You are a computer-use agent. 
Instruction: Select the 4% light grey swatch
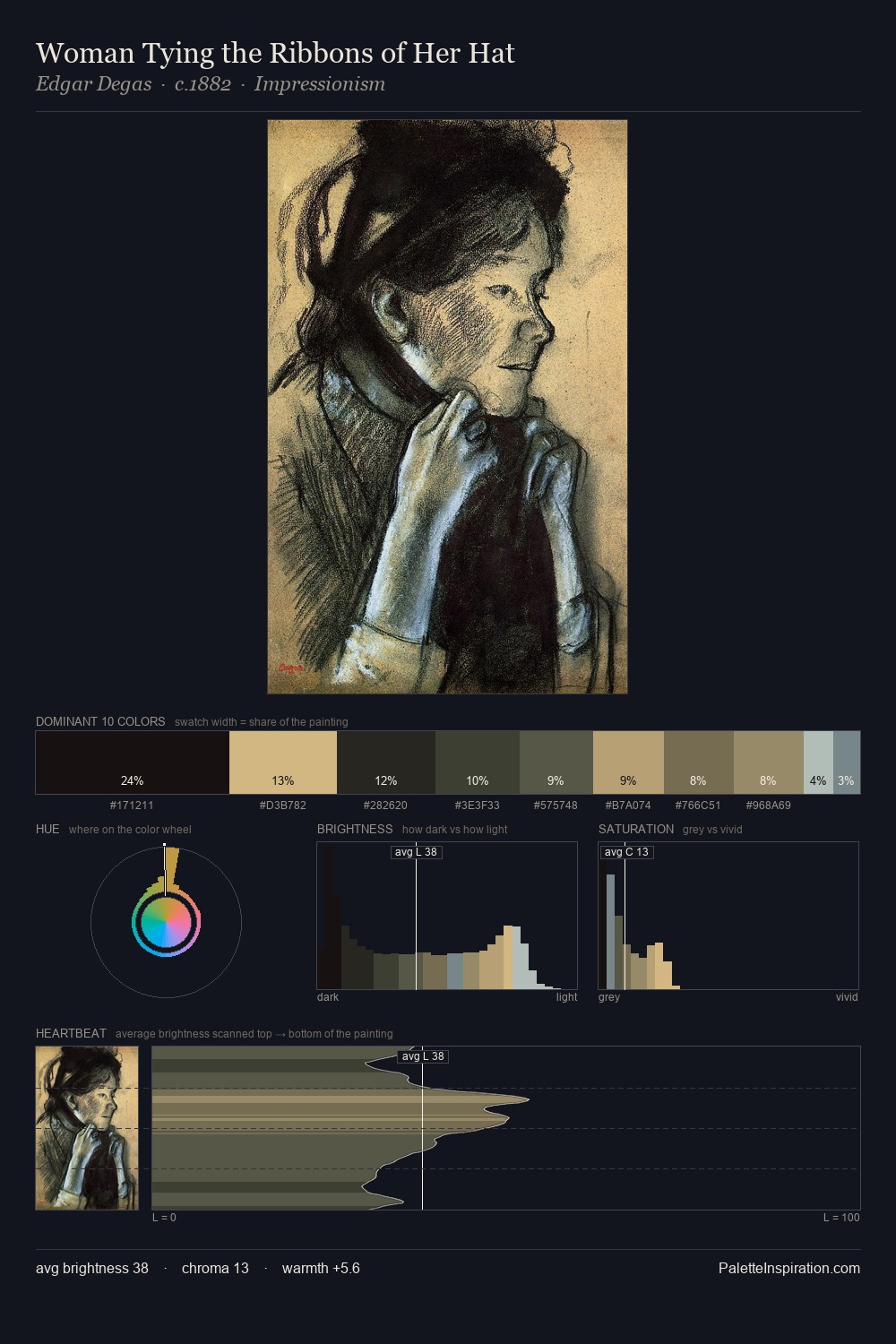(818, 762)
